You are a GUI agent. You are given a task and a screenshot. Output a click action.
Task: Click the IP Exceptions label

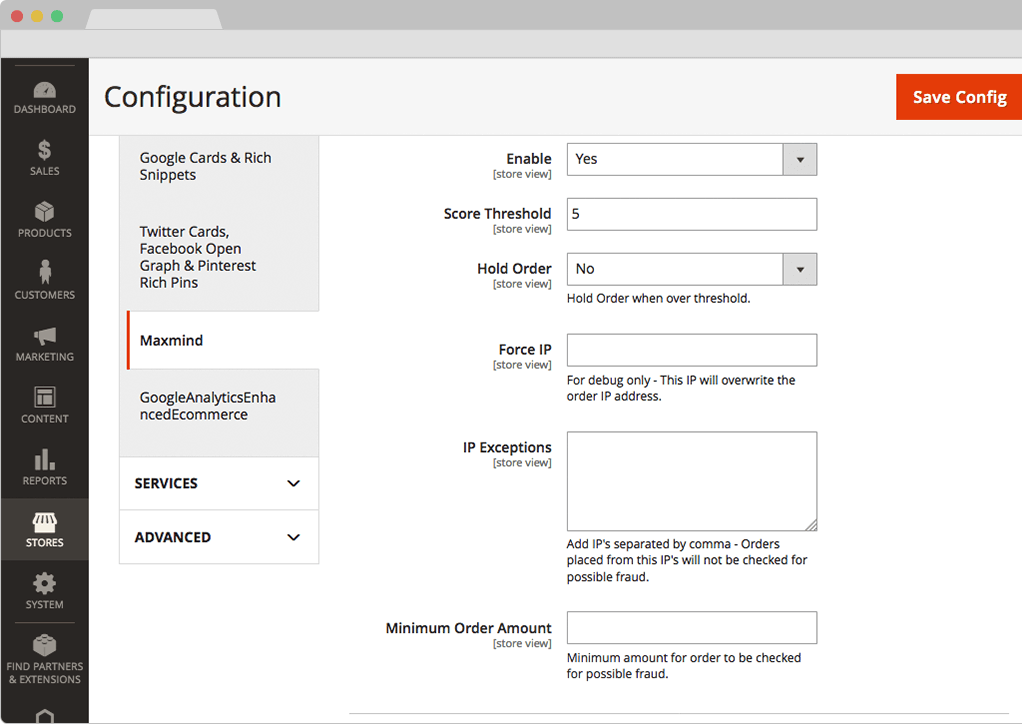tap(507, 447)
